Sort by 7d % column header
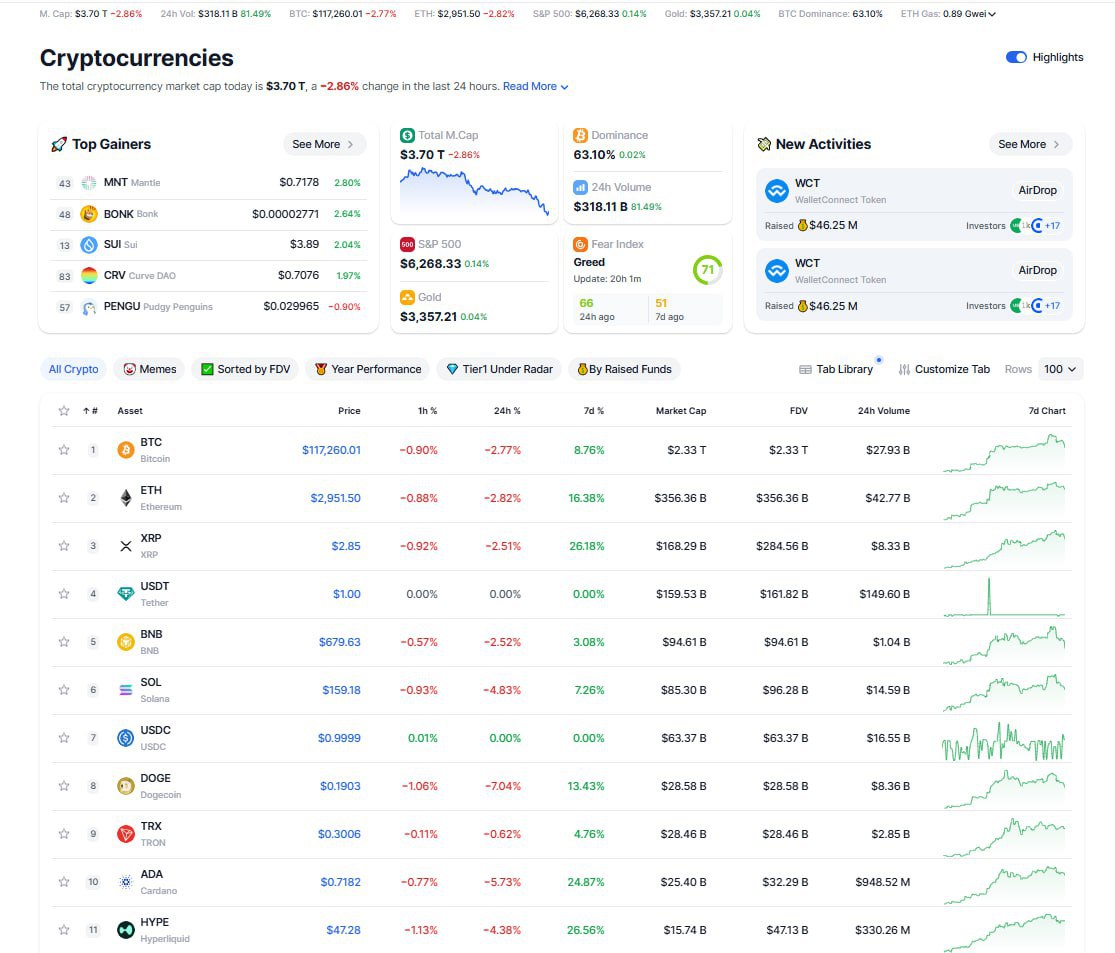Screen dimensions: 1115x953 point(593,411)
